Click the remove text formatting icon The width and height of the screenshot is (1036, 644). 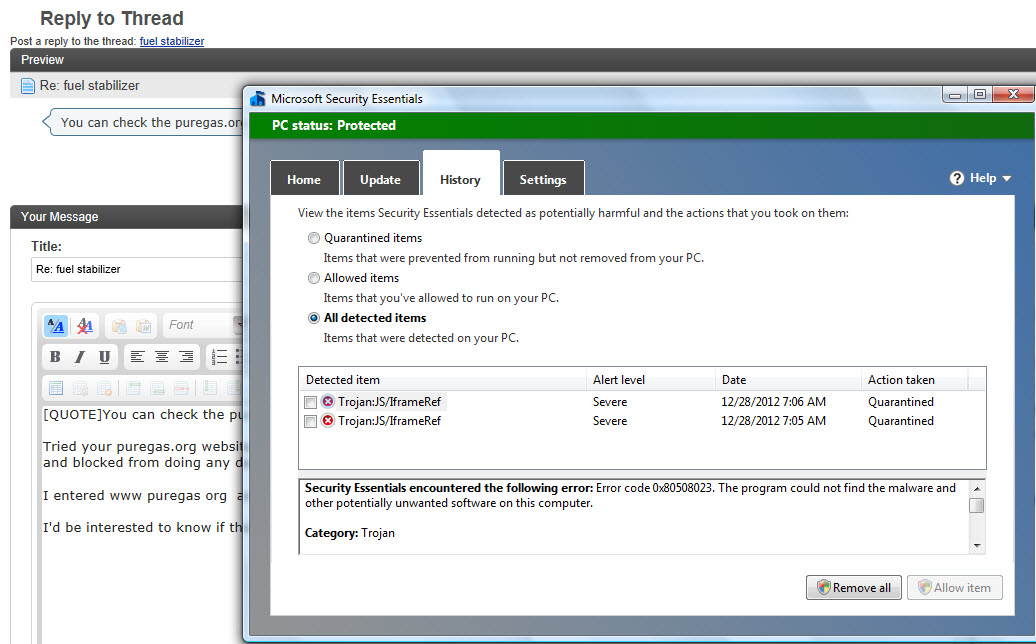tap(85, 325)
